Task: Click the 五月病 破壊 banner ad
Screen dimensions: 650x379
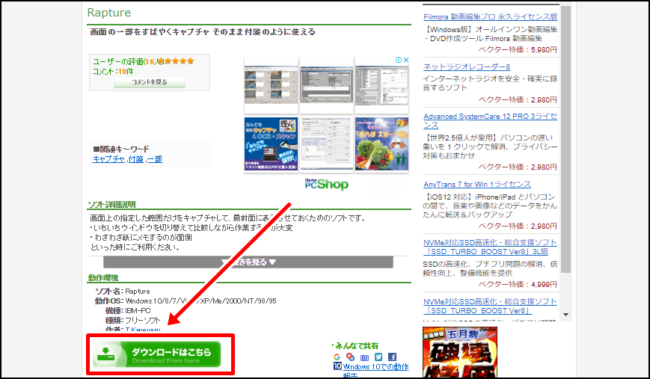Action: coord(460,352)
